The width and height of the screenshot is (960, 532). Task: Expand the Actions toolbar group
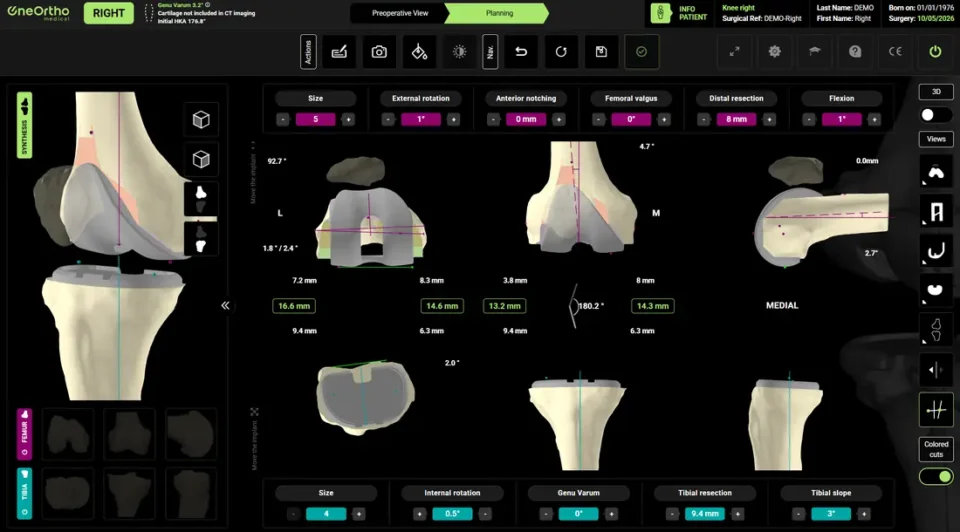[308, 52]
